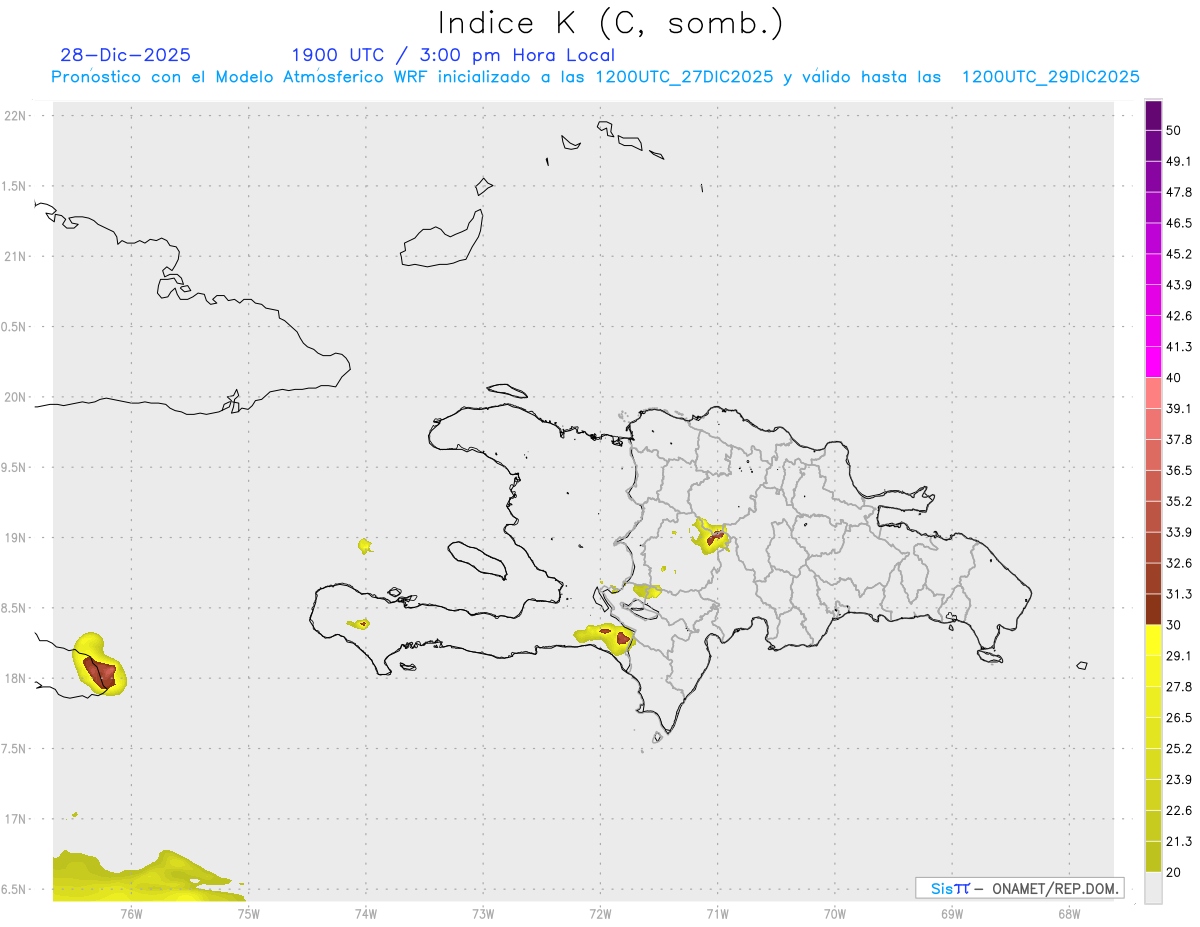Click the legend value "22.6"
This screenshot has width=1200, height=927.
tap(1179, 811)
